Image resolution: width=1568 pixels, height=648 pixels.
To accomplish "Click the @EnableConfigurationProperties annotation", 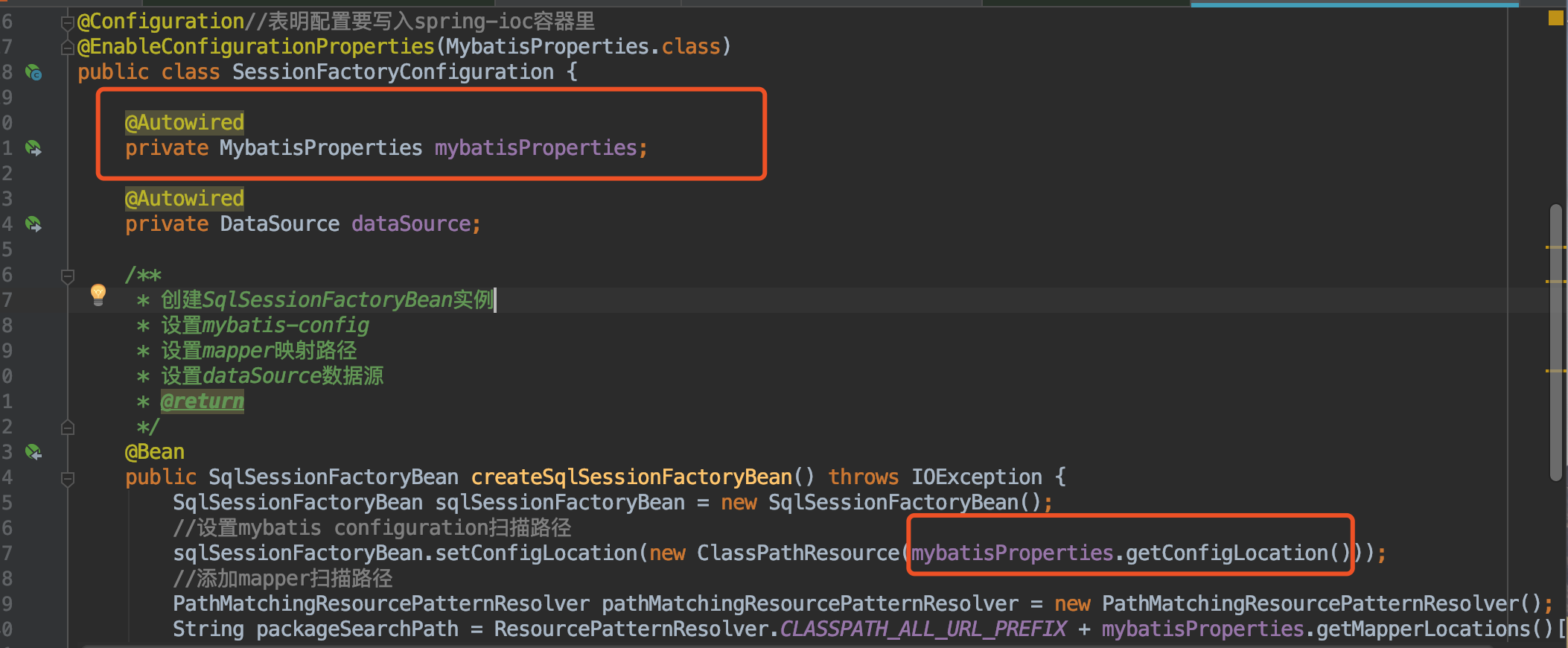I will (256, 47).
